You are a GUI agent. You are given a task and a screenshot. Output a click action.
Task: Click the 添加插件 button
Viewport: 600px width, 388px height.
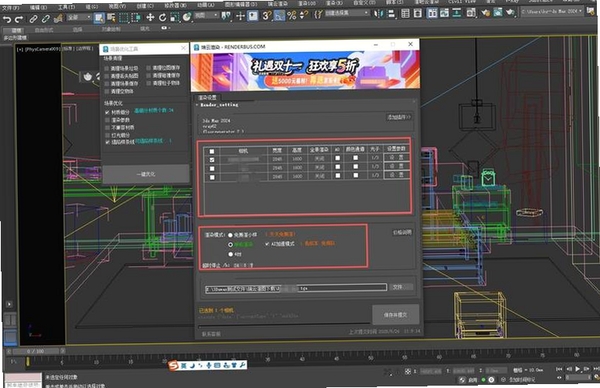(x=398, y=117)
